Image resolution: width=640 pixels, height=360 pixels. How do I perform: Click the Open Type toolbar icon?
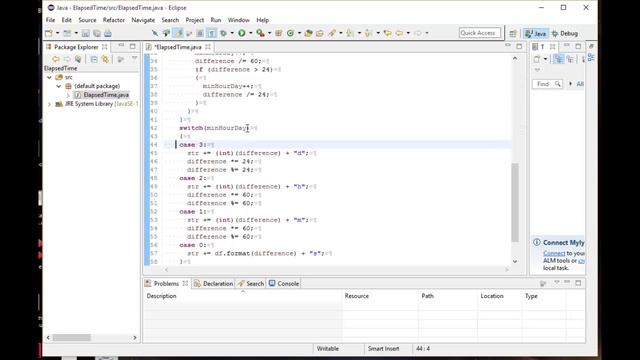[308, 33]
